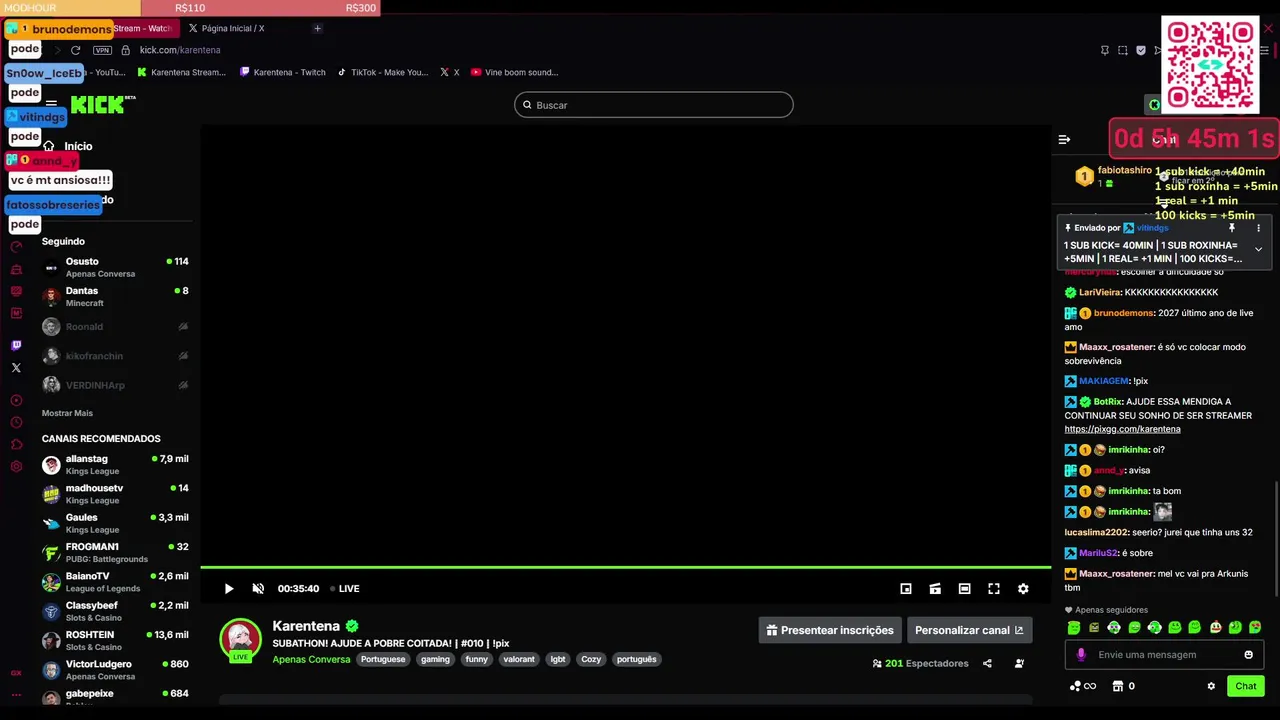1280x720 pixels.
Task: Share the stream using the share icon
Action: click(x=988, y=663)
